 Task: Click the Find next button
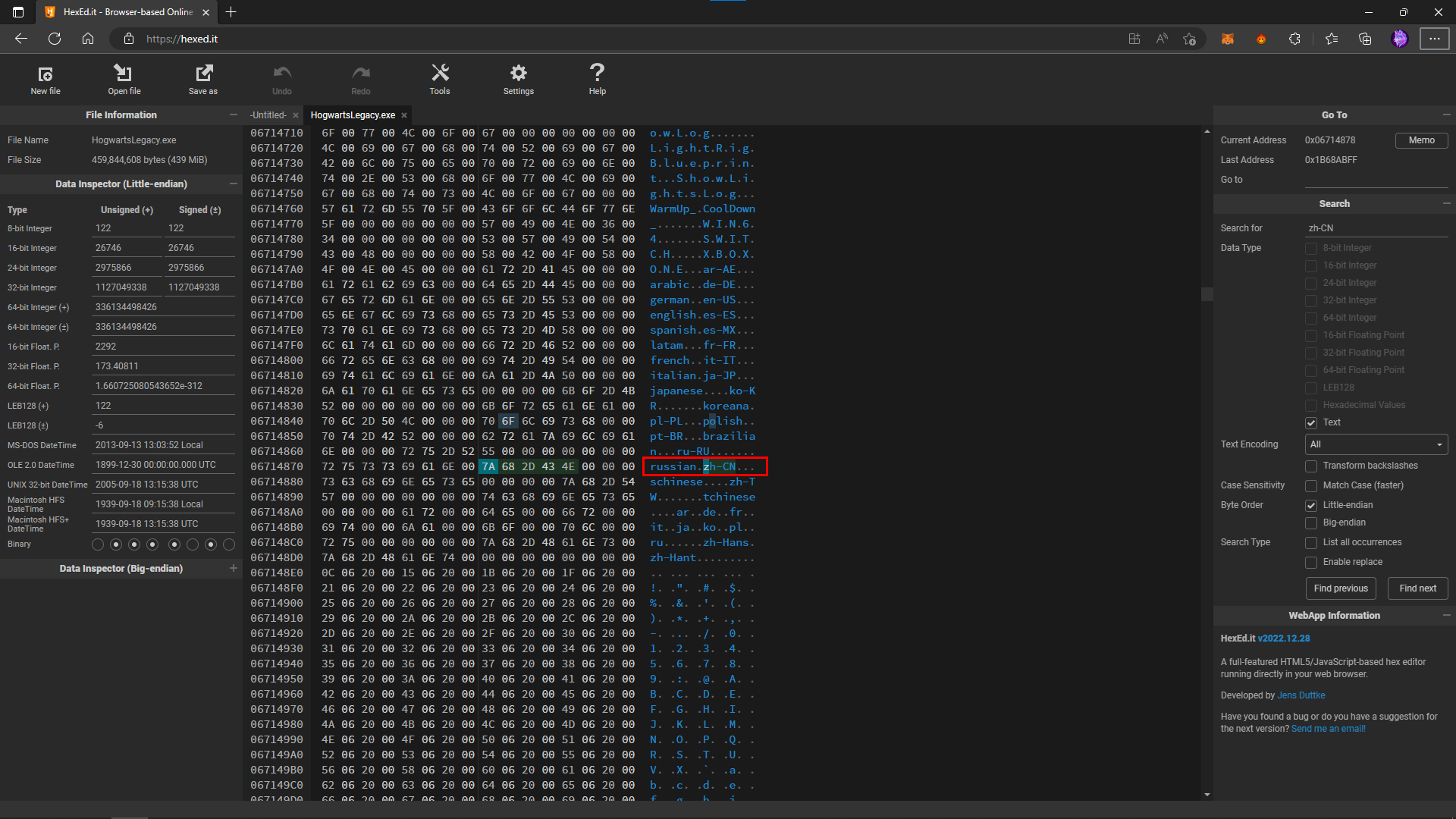coord(1417,588)
